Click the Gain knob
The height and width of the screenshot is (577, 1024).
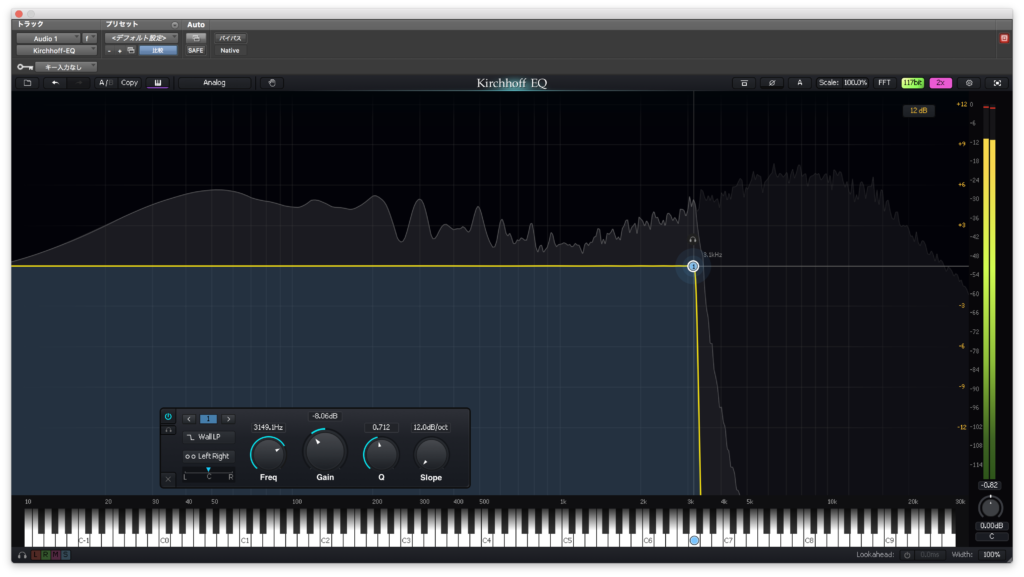click(325, 450)
